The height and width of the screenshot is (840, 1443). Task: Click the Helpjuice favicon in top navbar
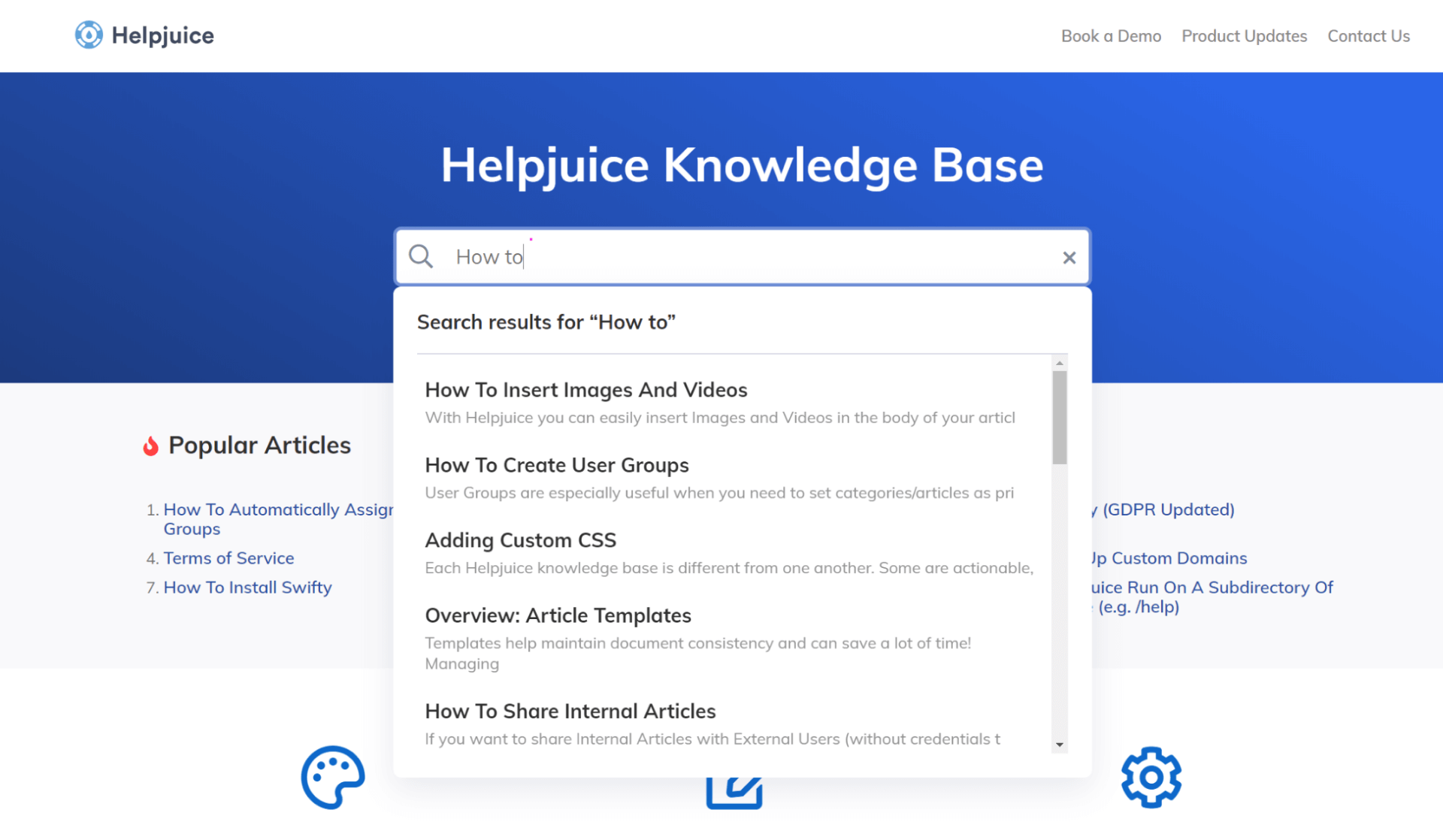(x=88, y=35)
